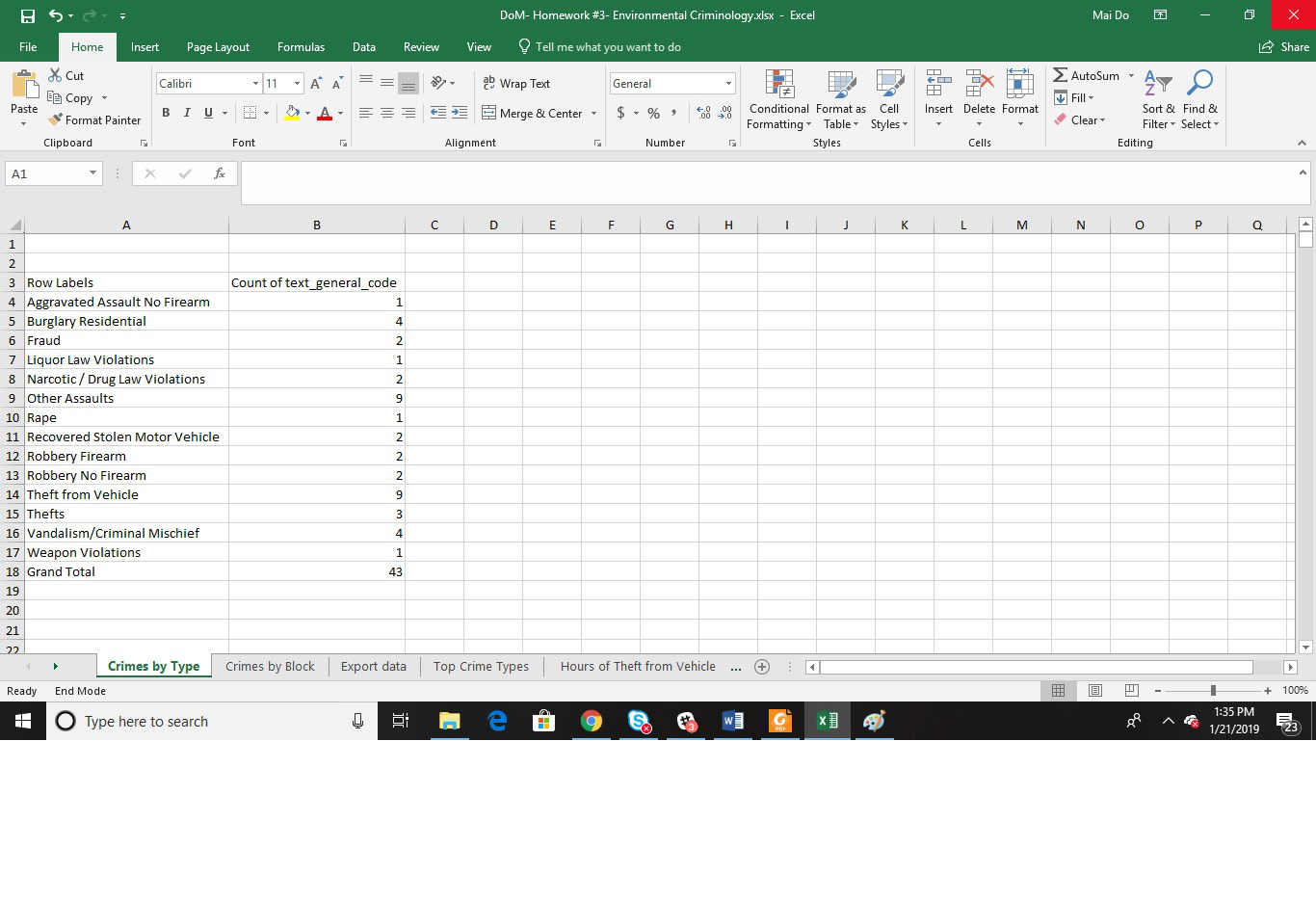
Task: Open the font size dropdown
Action: (297, 84)
